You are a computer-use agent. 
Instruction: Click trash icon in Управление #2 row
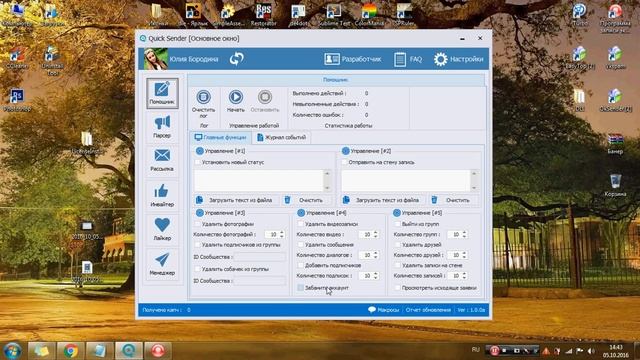pos(434,200)
